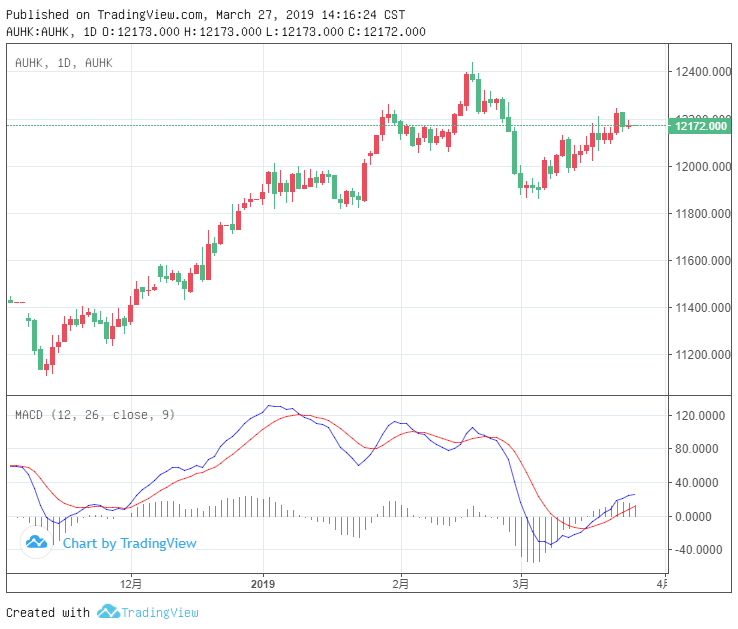This screenshot has width=738, height=629.
Task: Select the MACD (12, 26, close, 9) label
Action: [x=95, y=414]
